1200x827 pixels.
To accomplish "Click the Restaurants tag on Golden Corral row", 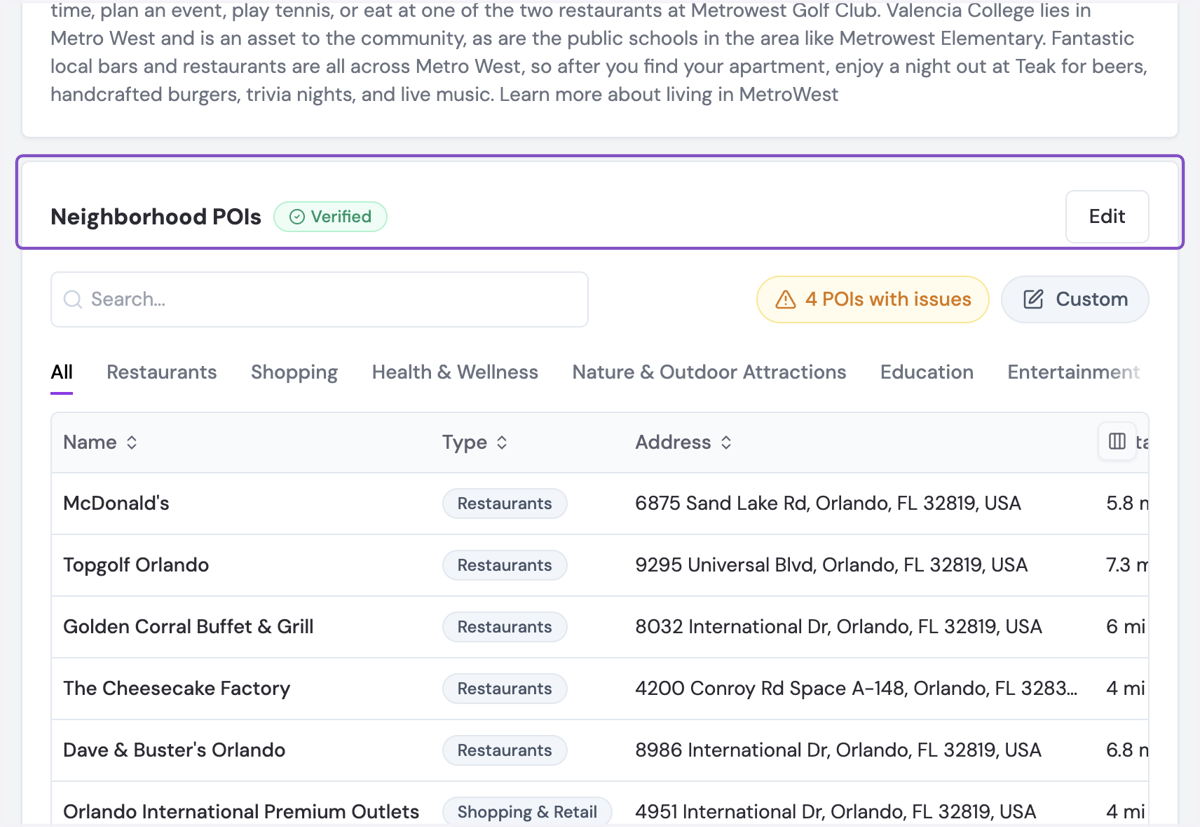I will pyautogui.click(x=505, y=627).
